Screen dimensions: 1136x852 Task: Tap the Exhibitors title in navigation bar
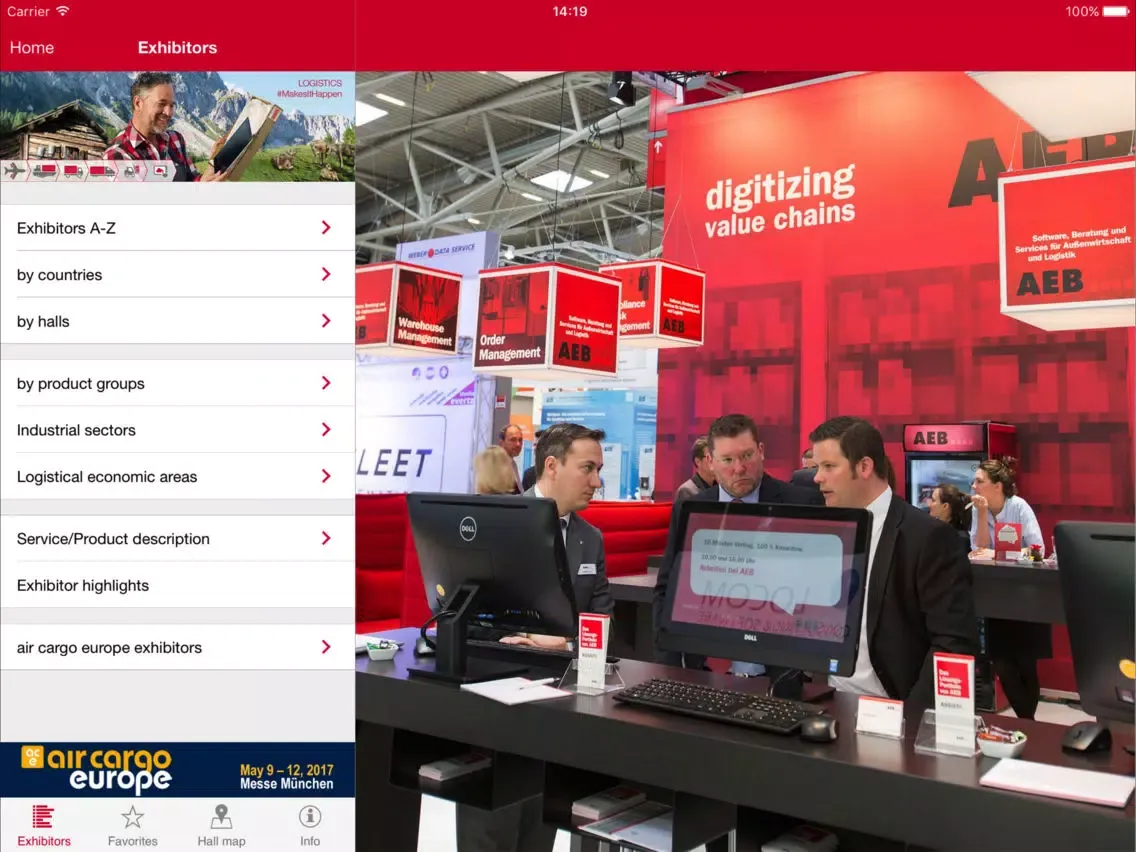[x=178, y=48]
